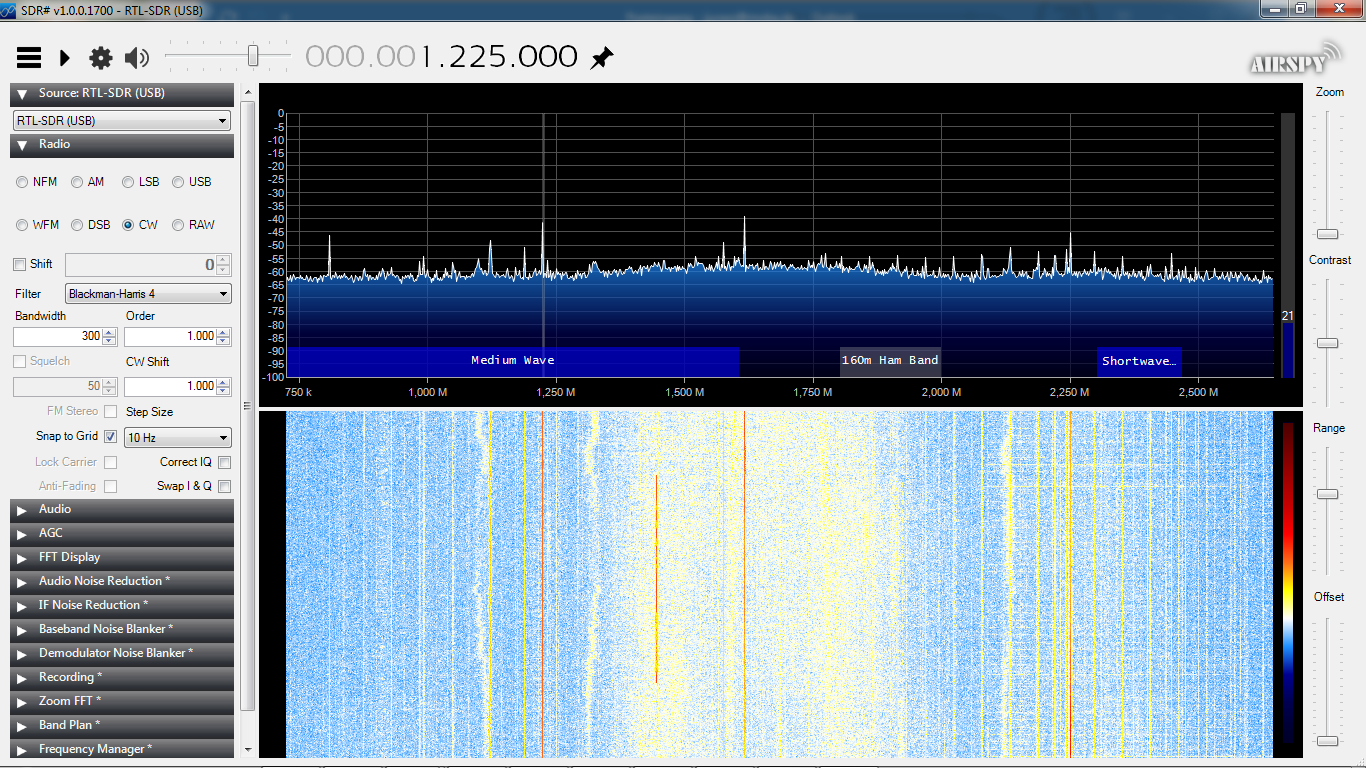Adjust the Contrast slider

click(x=1327, y=343)
